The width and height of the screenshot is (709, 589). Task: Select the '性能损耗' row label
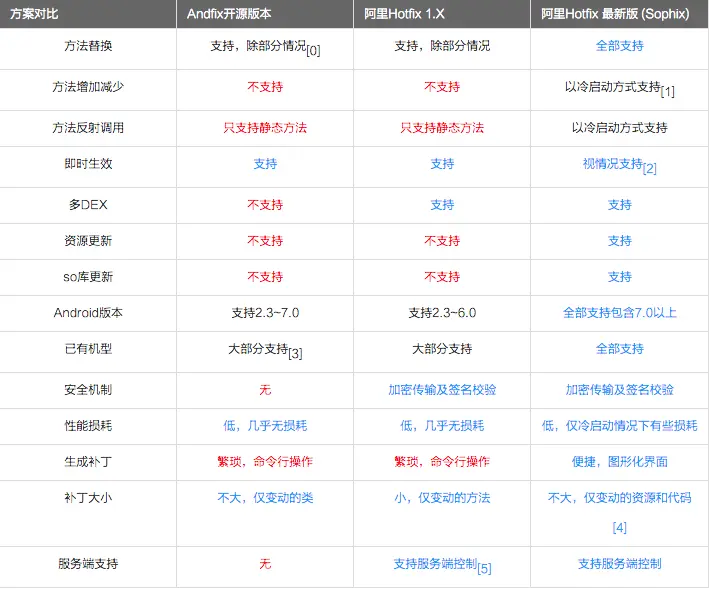click(x=88, y=425)
